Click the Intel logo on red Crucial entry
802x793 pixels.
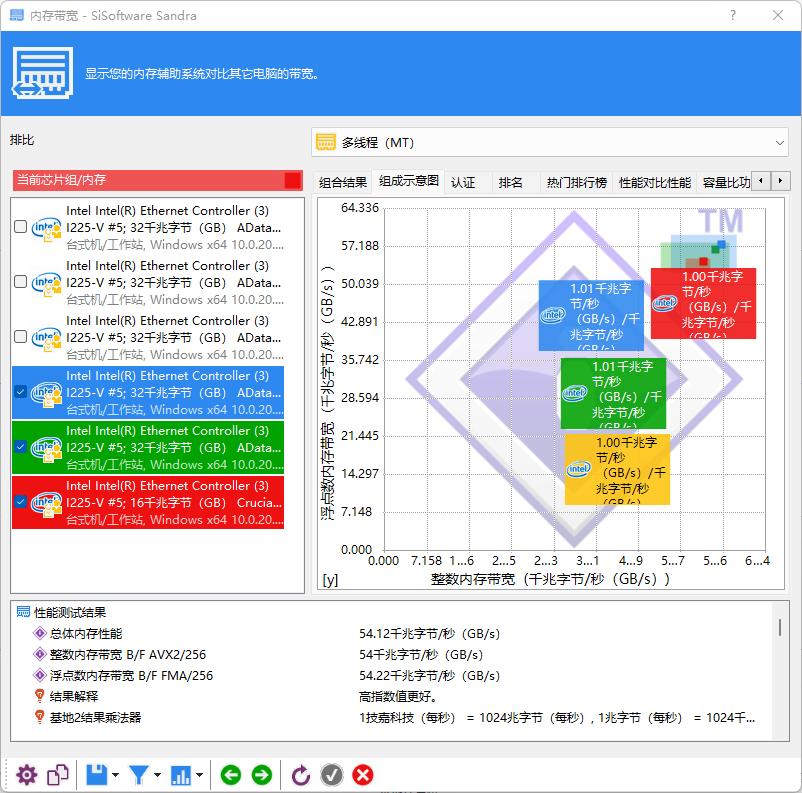47,503
